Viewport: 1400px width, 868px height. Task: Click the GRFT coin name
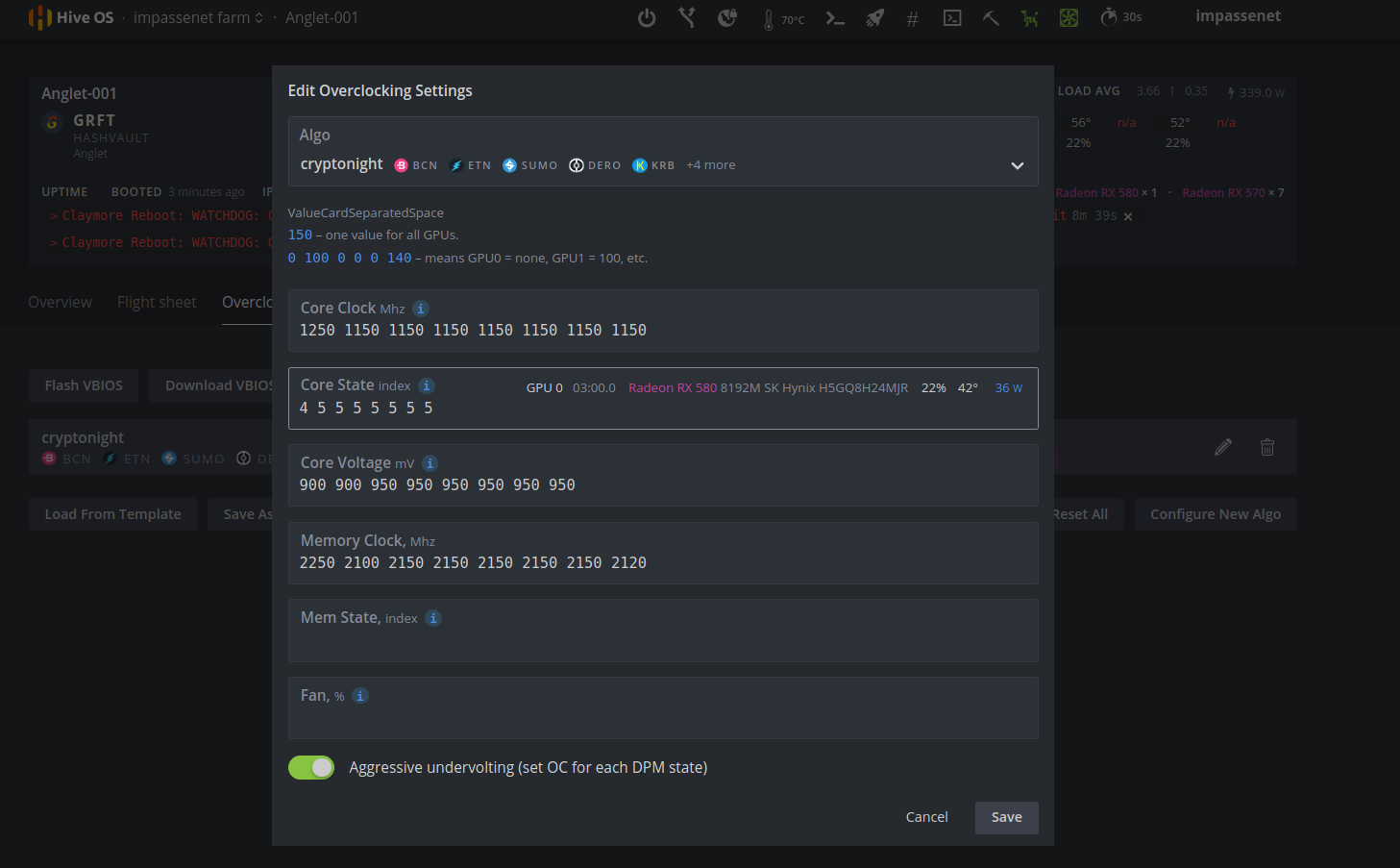click(x=94, y=120)
